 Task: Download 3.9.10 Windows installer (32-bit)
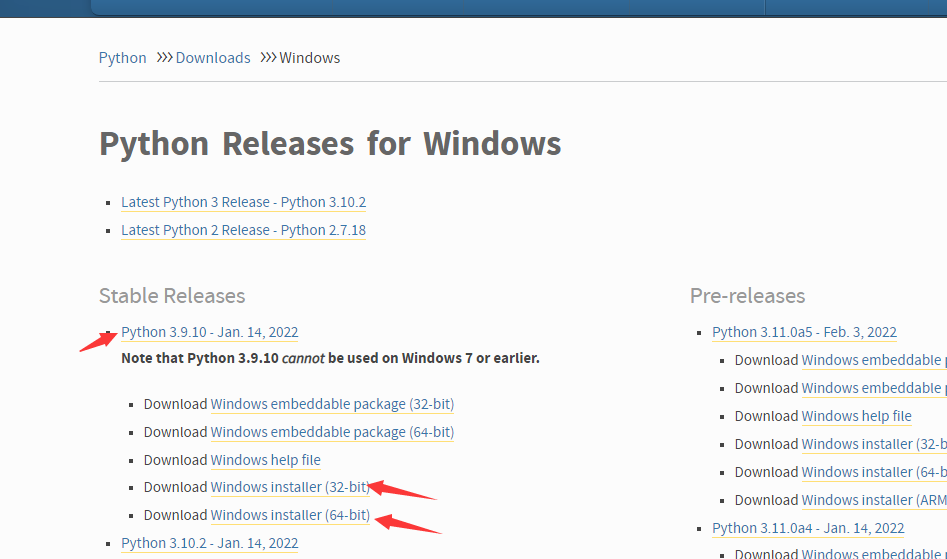pyautogui.click(x=290, y=487)
